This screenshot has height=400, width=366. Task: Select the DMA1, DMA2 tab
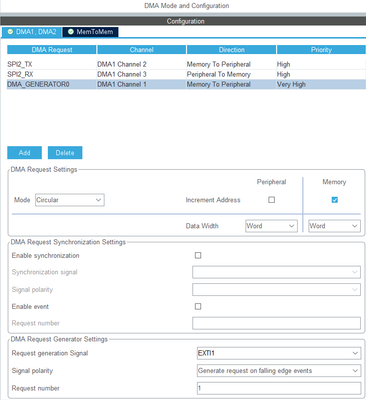(32, 32)
